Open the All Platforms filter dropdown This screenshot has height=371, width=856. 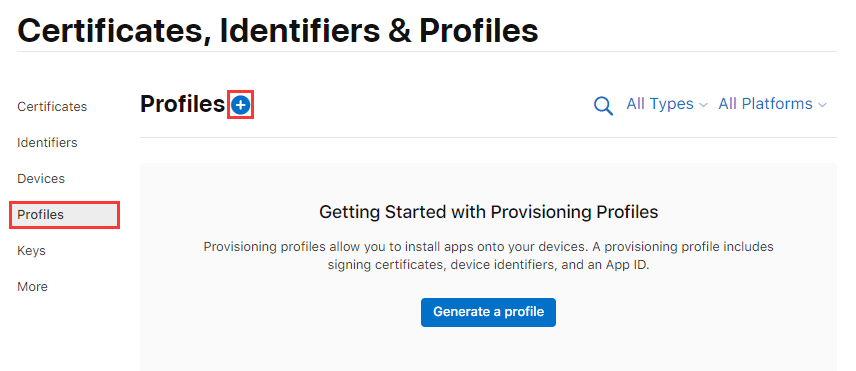pyautogui.click(x=772, y=104)
